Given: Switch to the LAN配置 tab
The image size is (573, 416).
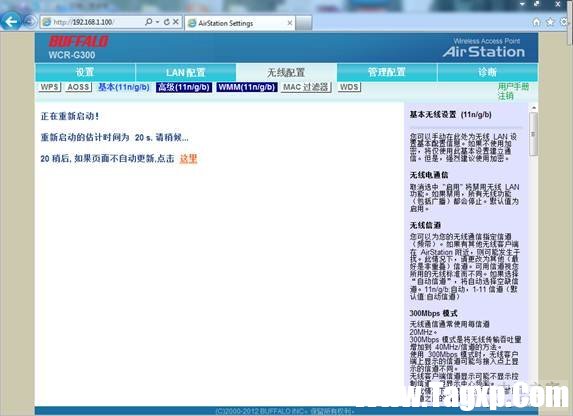Looking at the screenshot, I should click(186, 72).
